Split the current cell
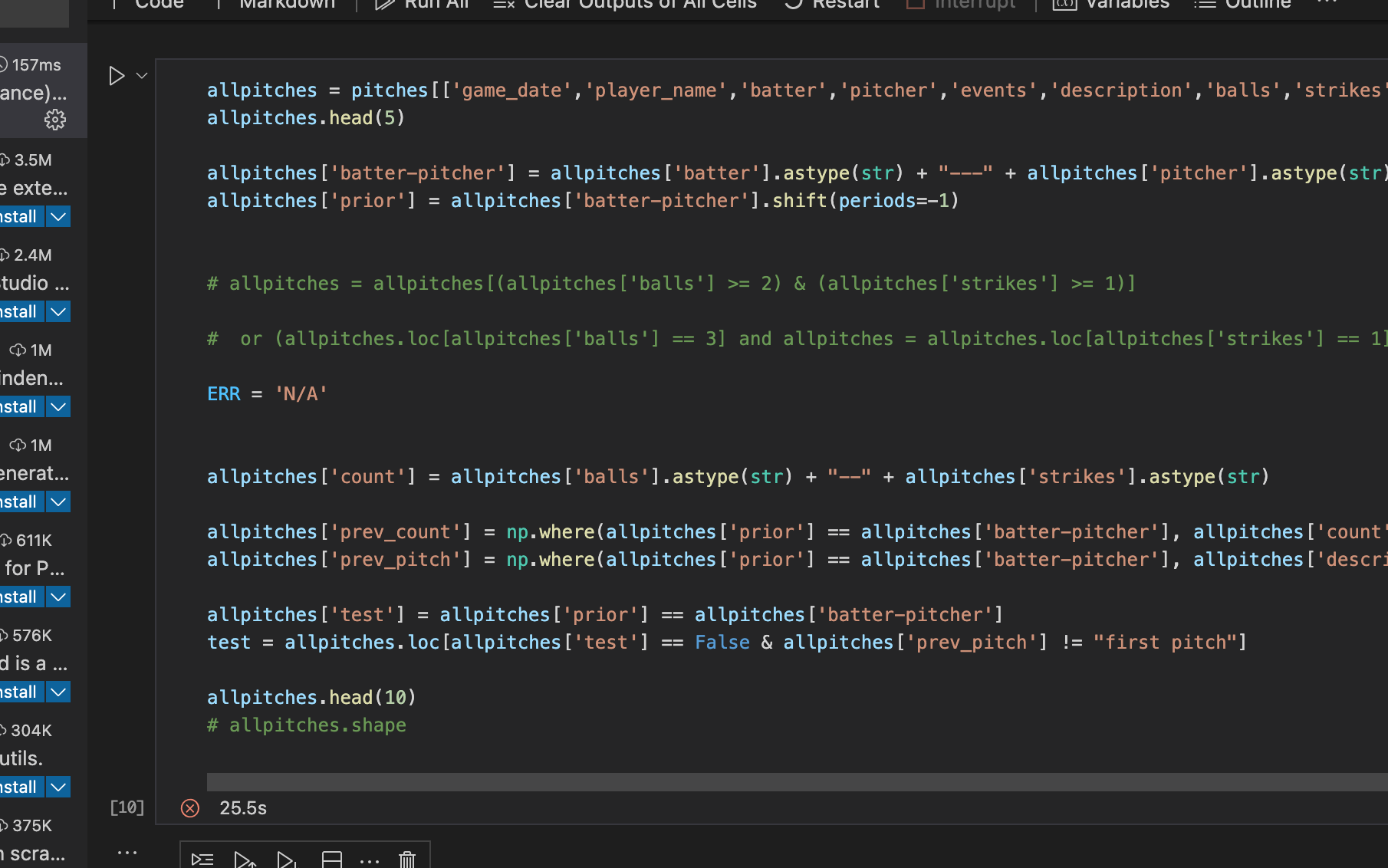This screenshot has height=868, width=1388. point(331,859)
